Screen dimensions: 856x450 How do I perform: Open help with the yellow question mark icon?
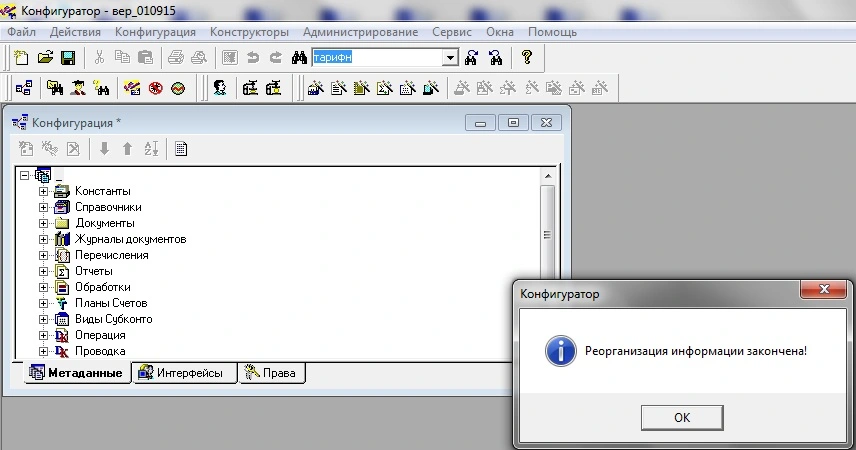(527, 58)
